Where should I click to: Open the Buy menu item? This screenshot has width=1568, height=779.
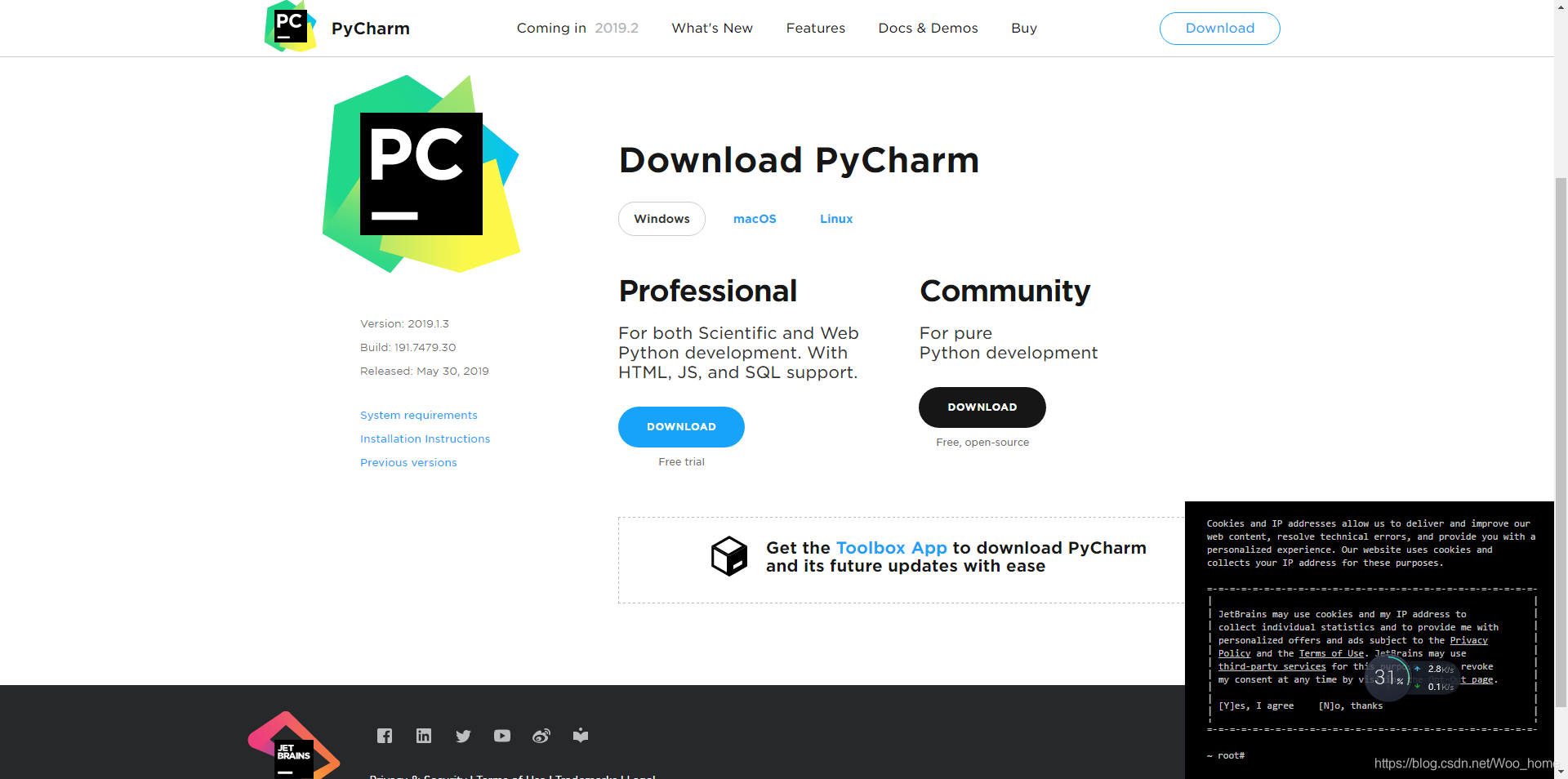click(x=1024, y=28)
